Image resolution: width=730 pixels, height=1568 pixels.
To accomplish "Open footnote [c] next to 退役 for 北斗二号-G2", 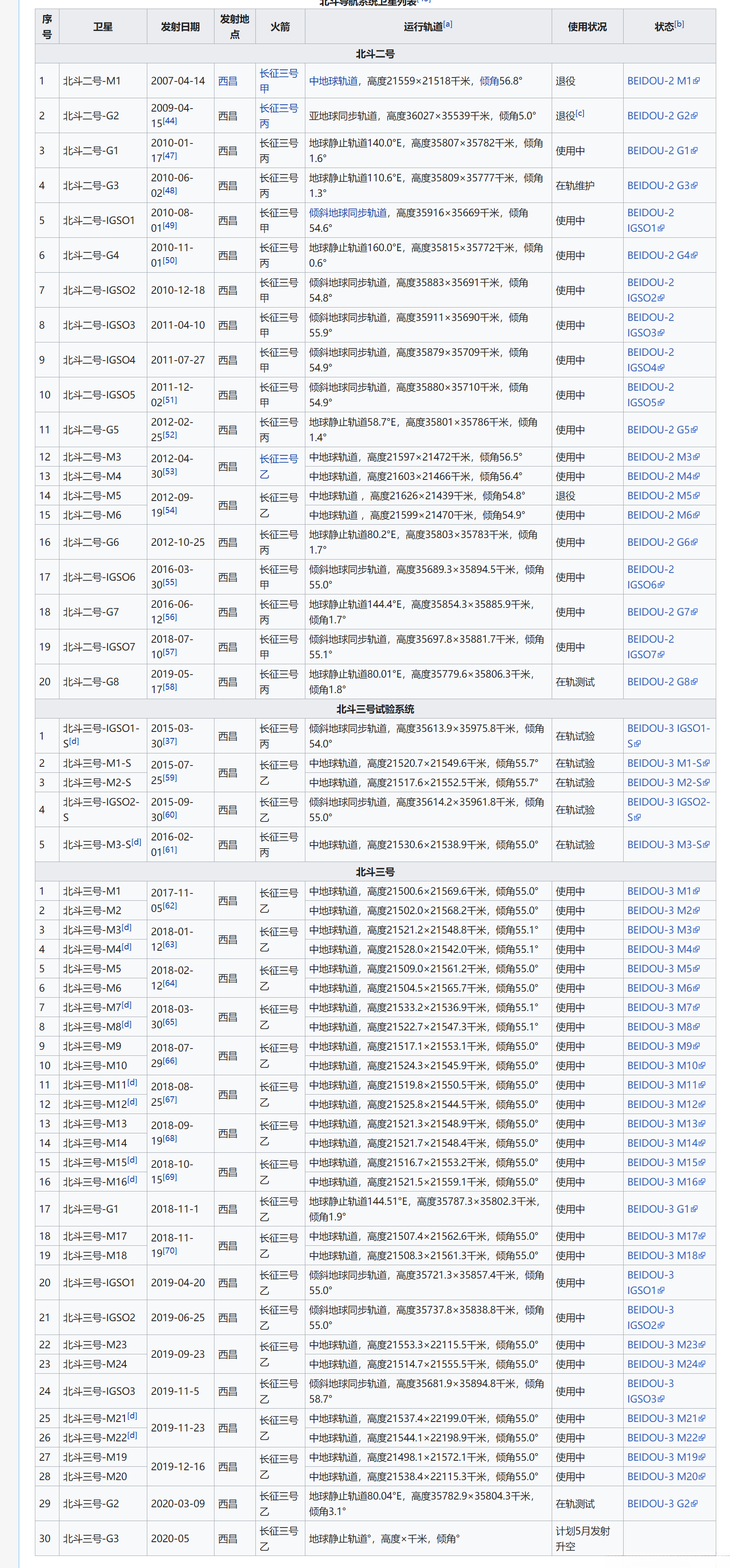I will click(x=580, y=113).
